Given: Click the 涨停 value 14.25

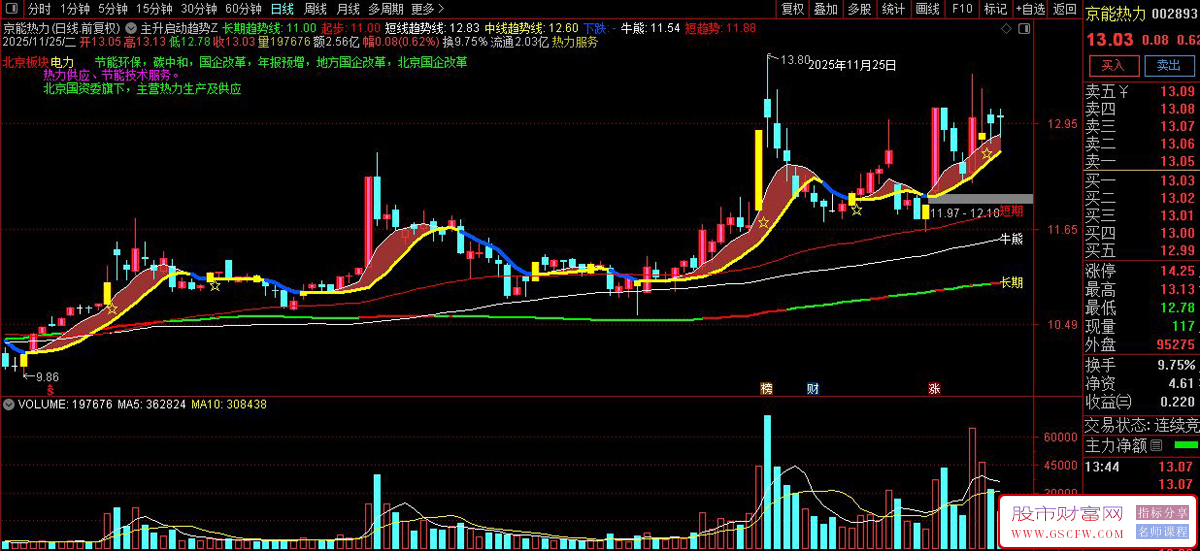Looking at the screenshot, I should (1180, 271).
